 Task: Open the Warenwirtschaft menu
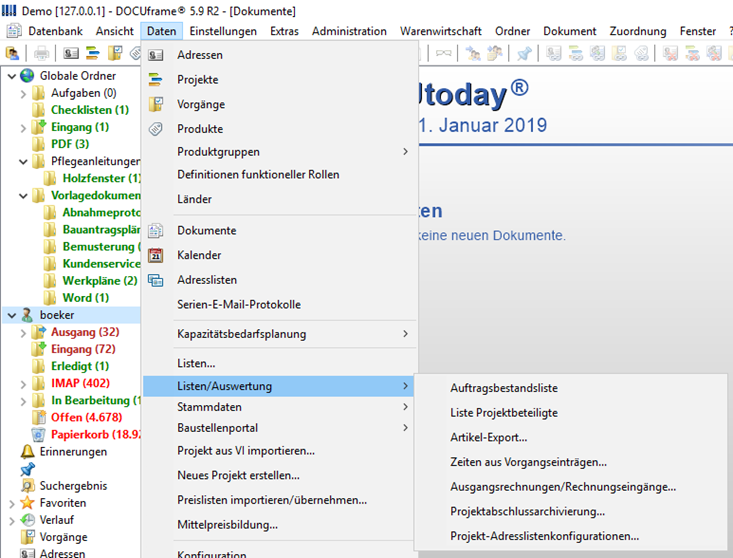click(440, 31)
